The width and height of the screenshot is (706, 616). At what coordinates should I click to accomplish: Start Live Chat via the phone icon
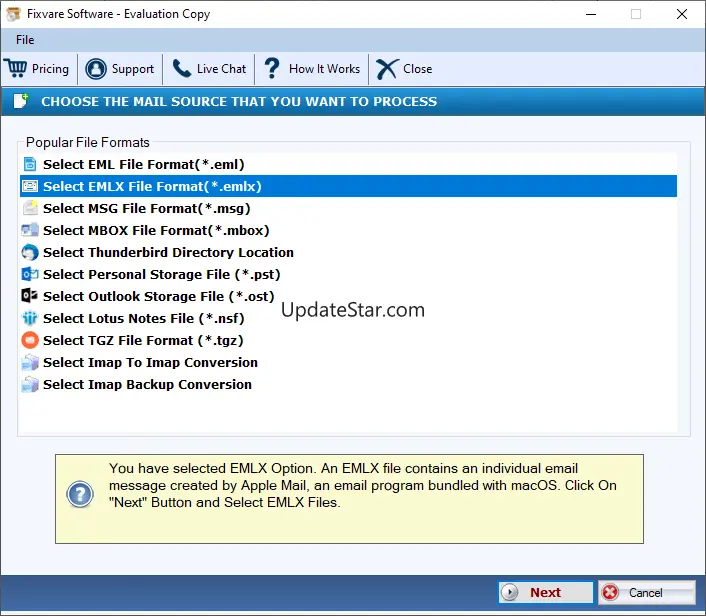click(182, 69)
